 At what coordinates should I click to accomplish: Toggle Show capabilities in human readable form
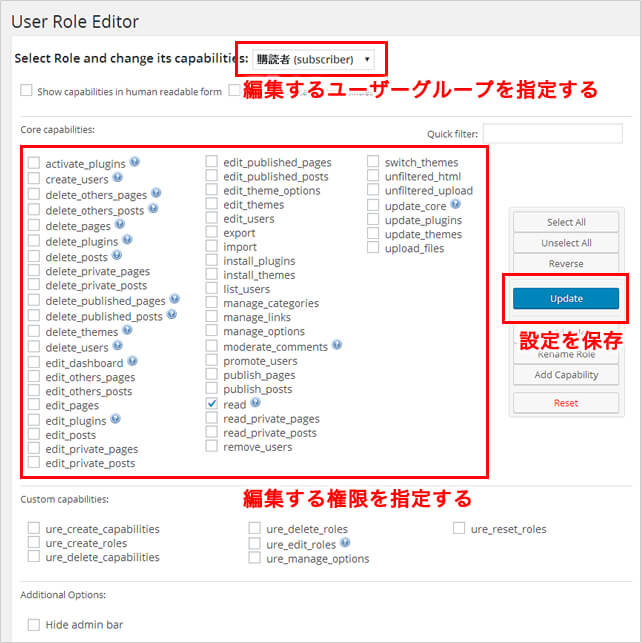coord(26,91)
